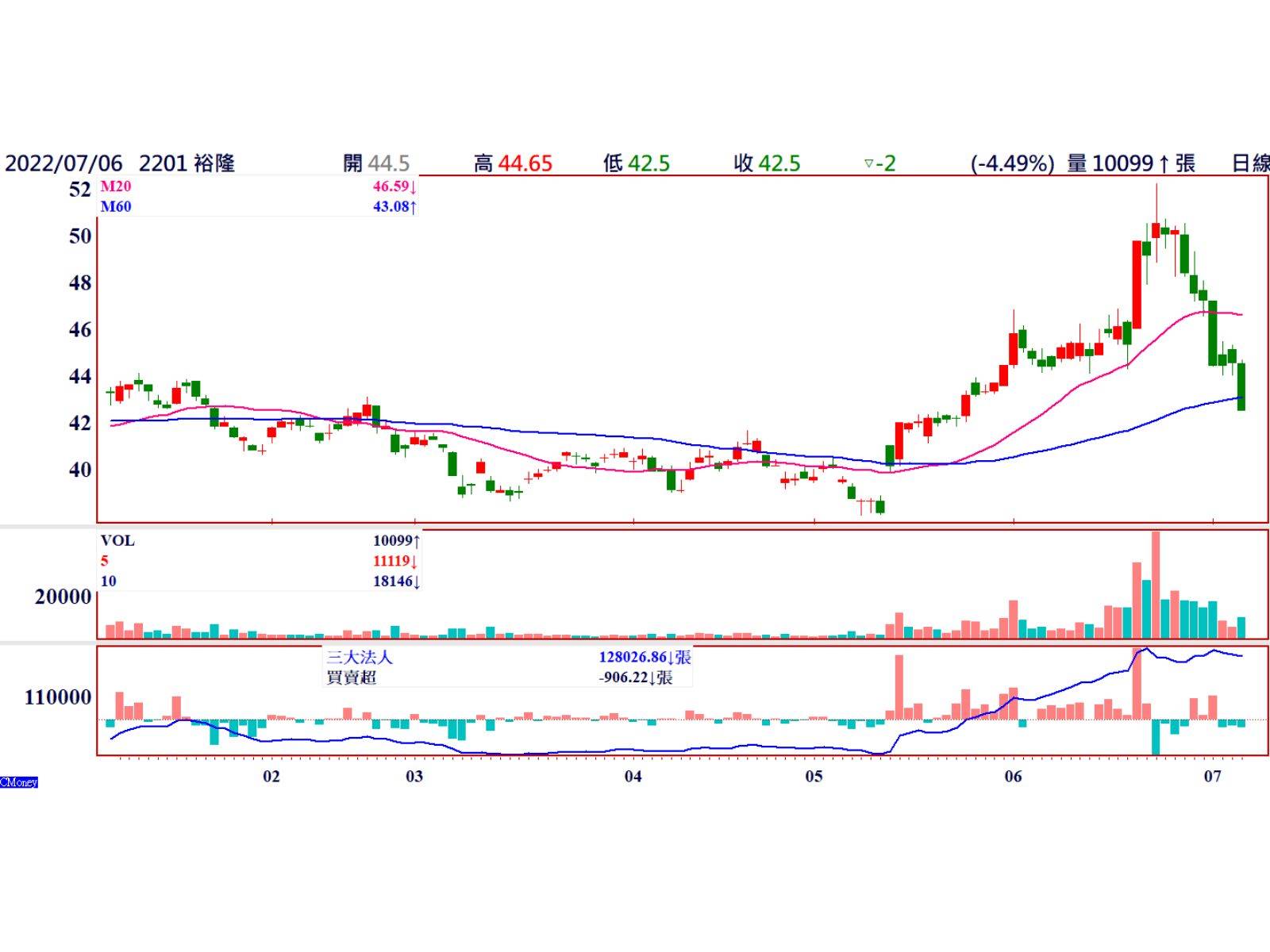Click the -4.49% percentage change
Screen dimensions: 1270x952
point(1012,163)
